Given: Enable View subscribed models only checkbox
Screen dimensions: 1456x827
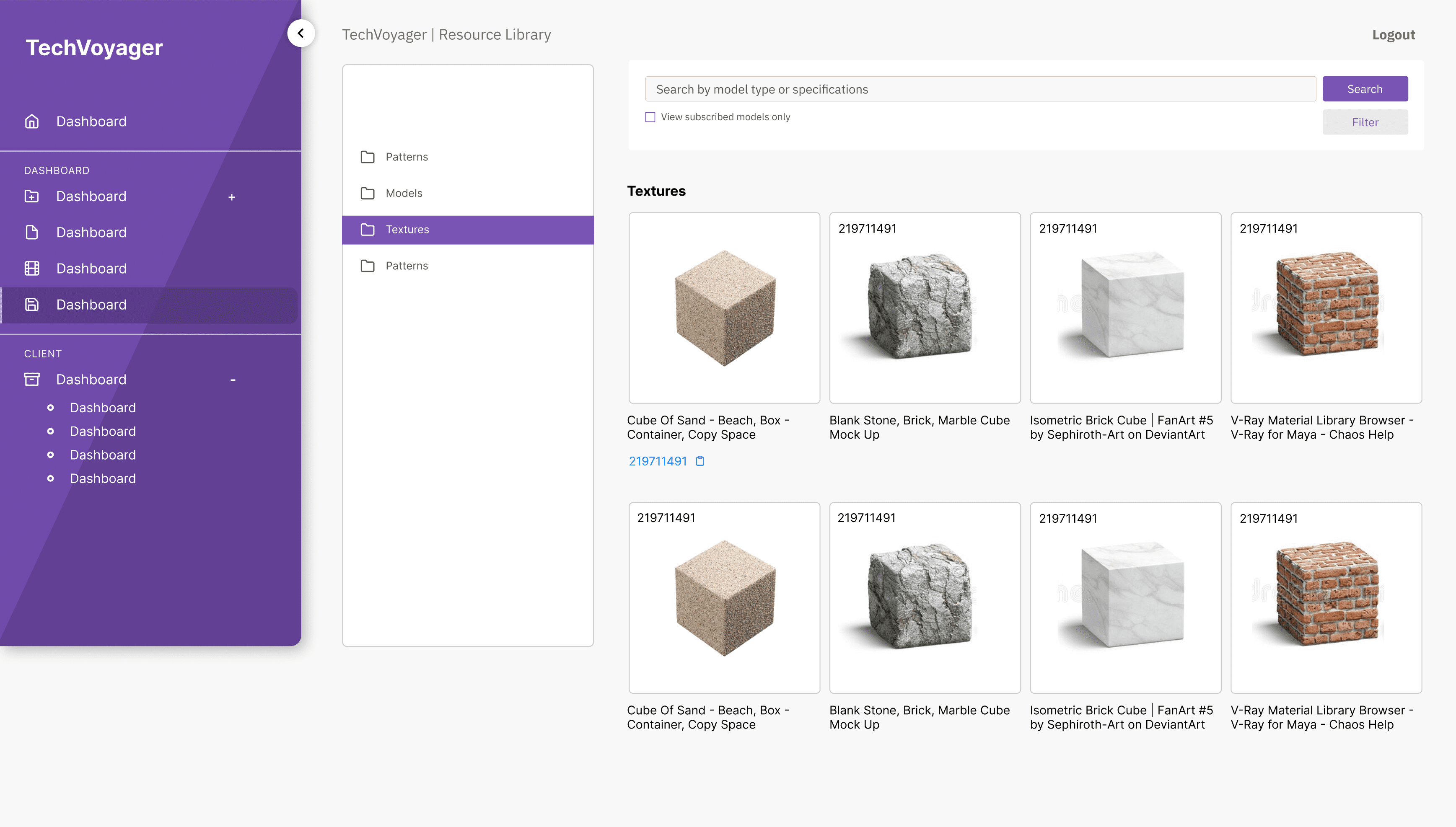Looking at the screenshot, I should coord(650,117).
